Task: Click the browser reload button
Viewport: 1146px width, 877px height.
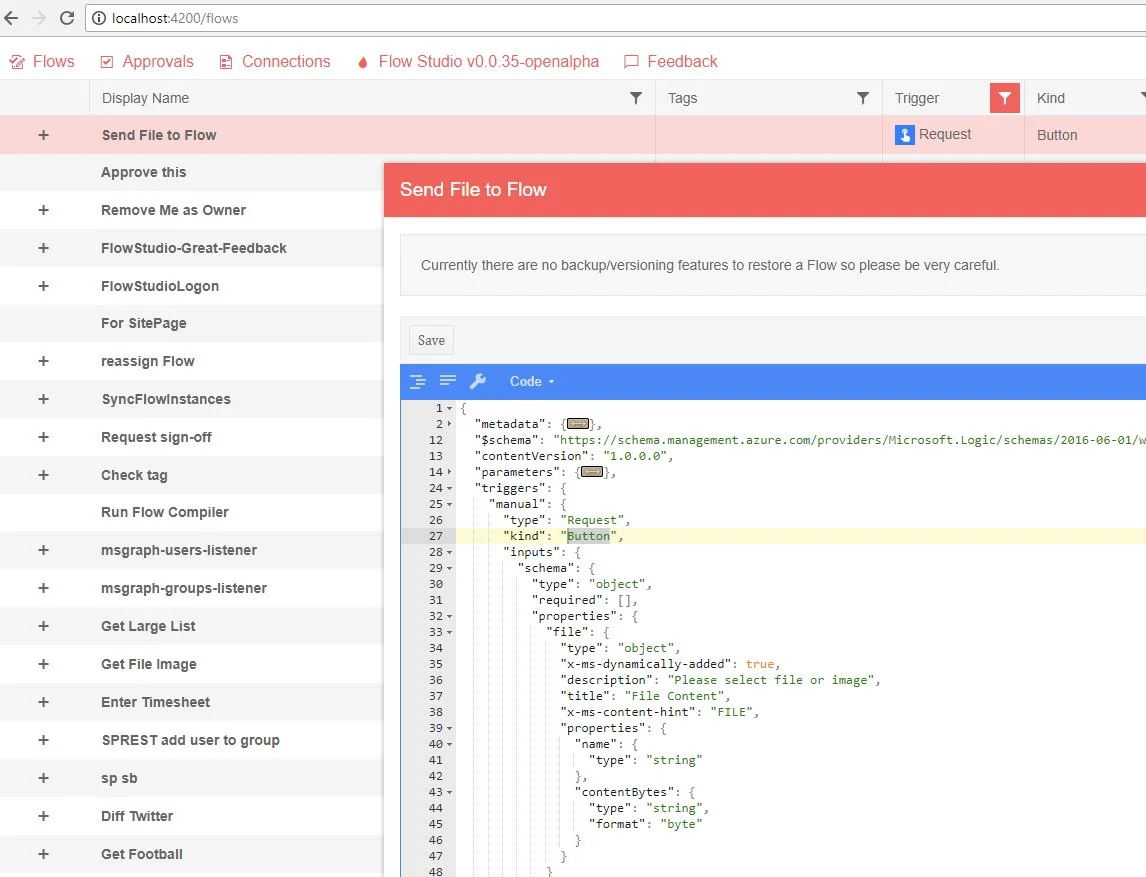Action: [x=67, y=18]
